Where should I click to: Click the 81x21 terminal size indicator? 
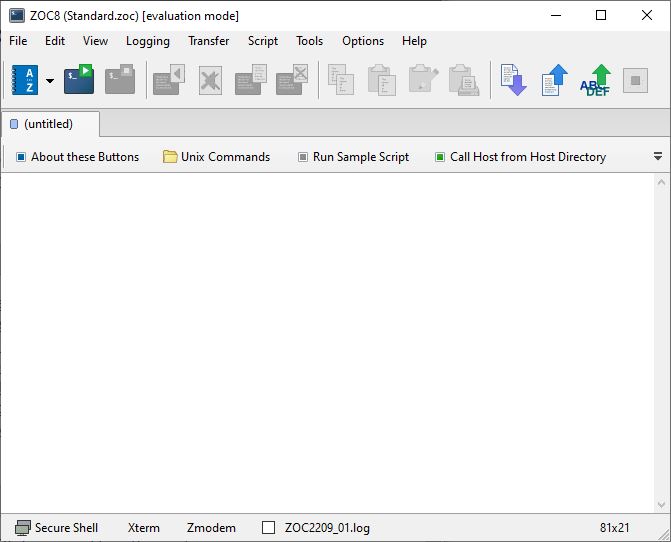click(615, 528)
